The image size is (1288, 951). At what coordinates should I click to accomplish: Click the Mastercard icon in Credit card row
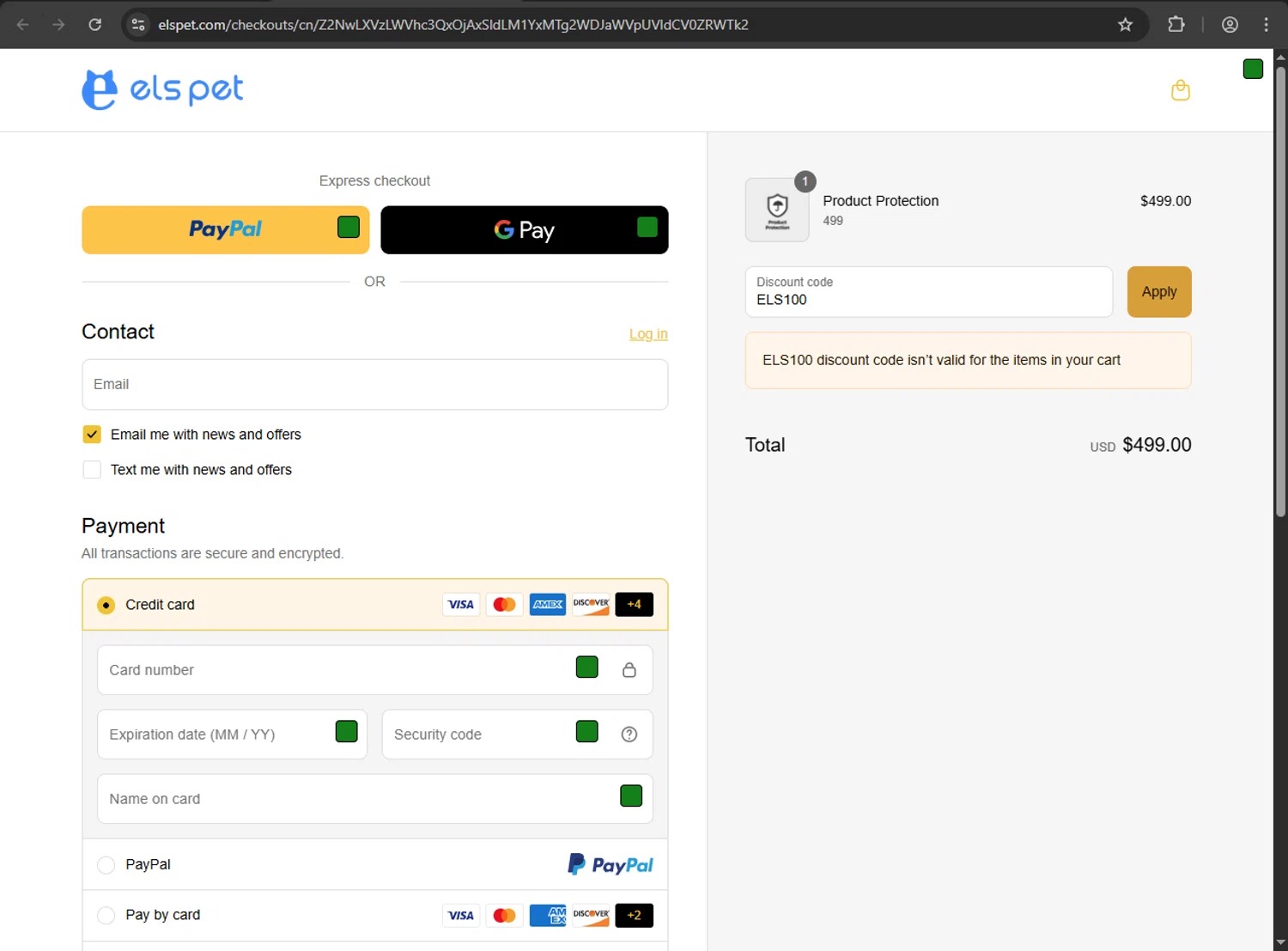point(505,605)
